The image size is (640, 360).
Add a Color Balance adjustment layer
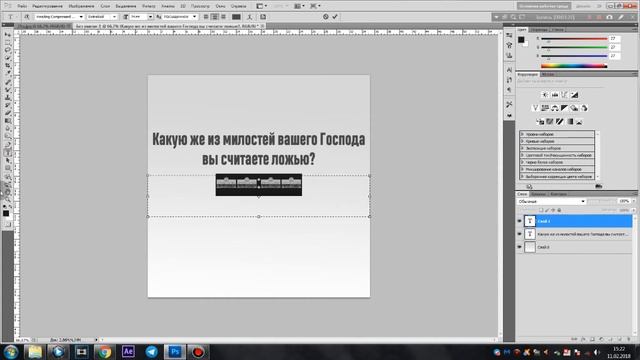pos(555,108)
